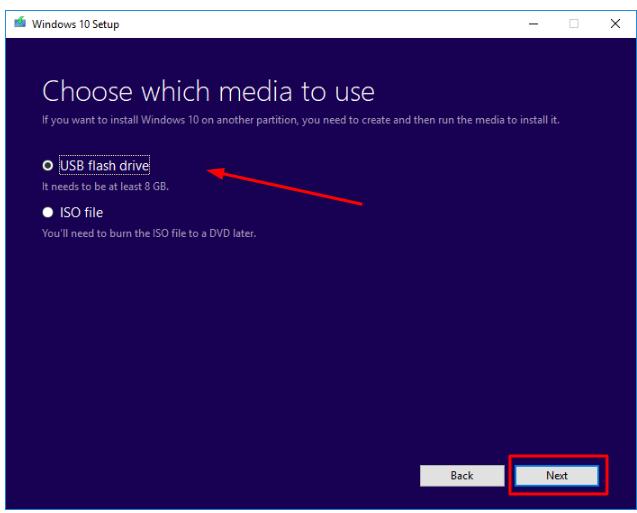Screen dimensions: 637x513
Task: Click the disabled maximize button
Action: coord(574,23)
